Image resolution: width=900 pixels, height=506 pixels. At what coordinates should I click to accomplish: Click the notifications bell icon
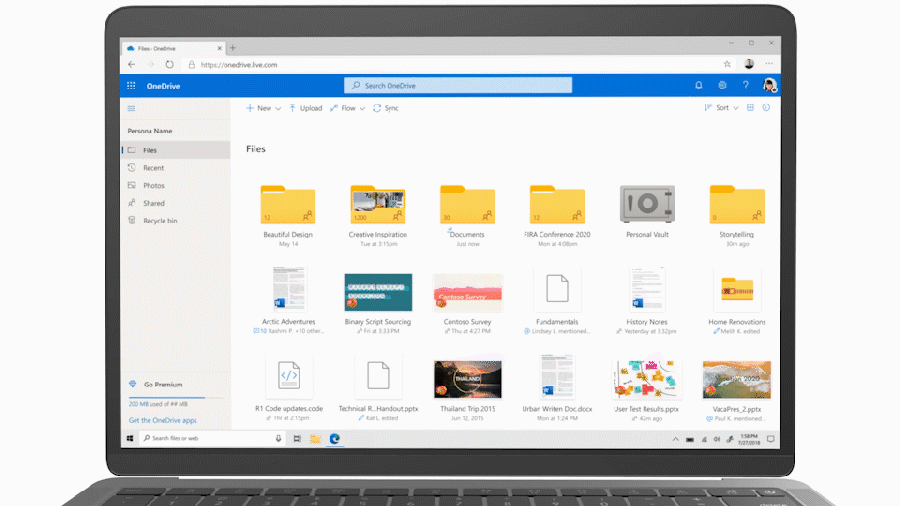pyautogui.click(x=698, y=86)
